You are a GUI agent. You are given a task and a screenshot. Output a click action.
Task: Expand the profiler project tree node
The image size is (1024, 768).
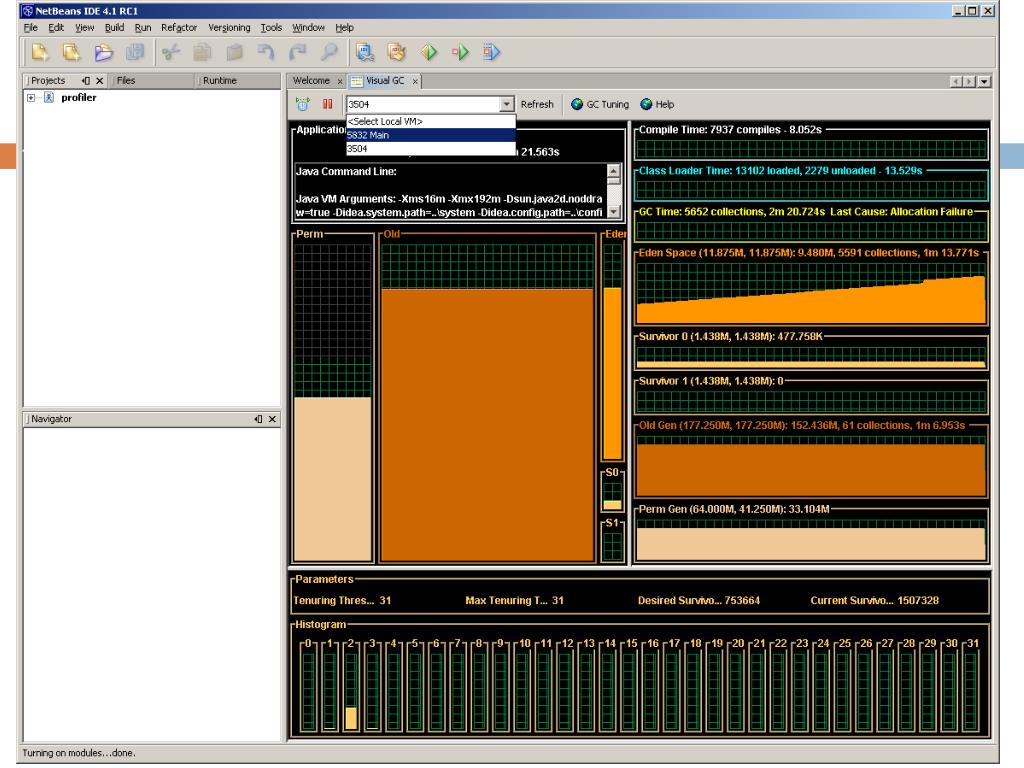pos(31,97)
